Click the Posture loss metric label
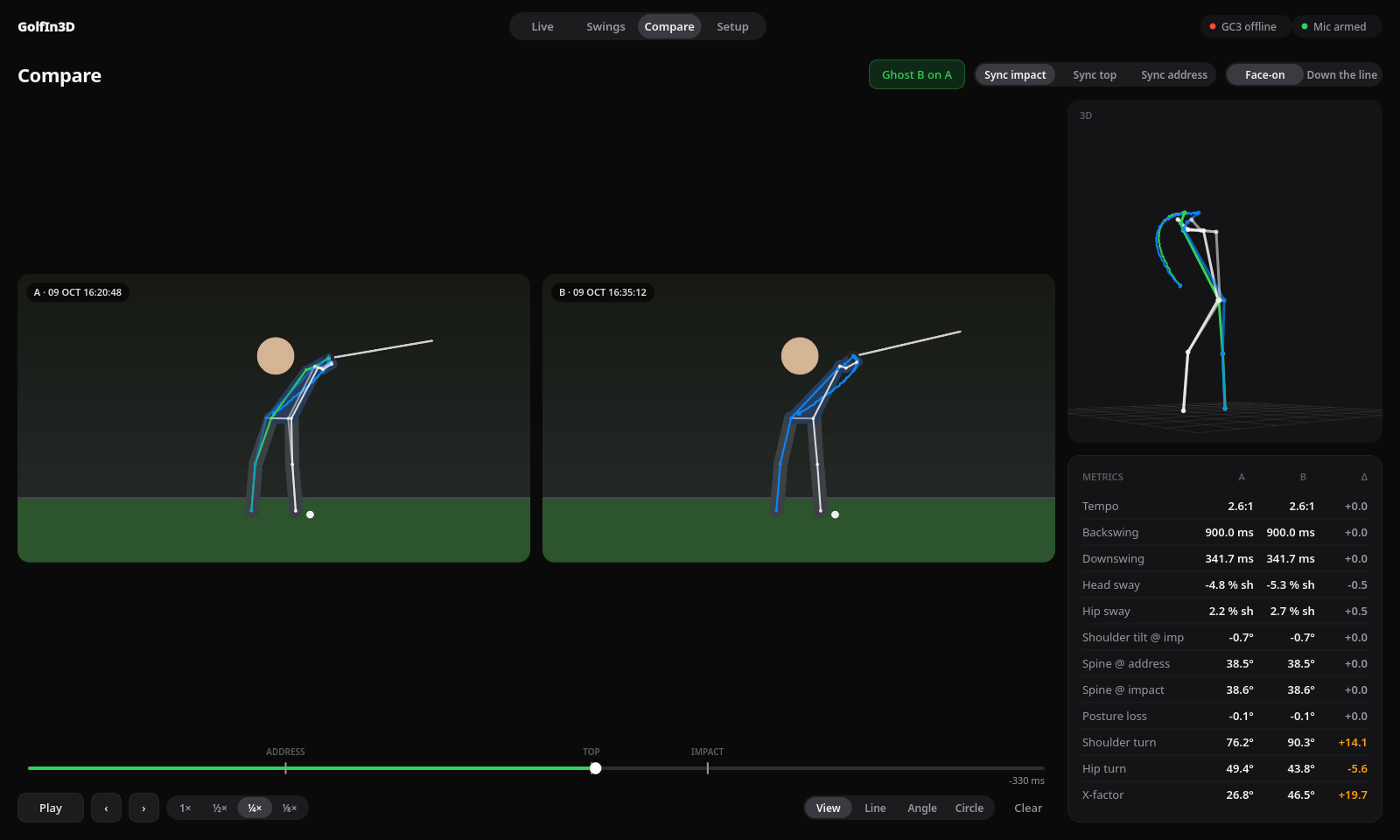The image size is (1400, 840). [1115, 716]
